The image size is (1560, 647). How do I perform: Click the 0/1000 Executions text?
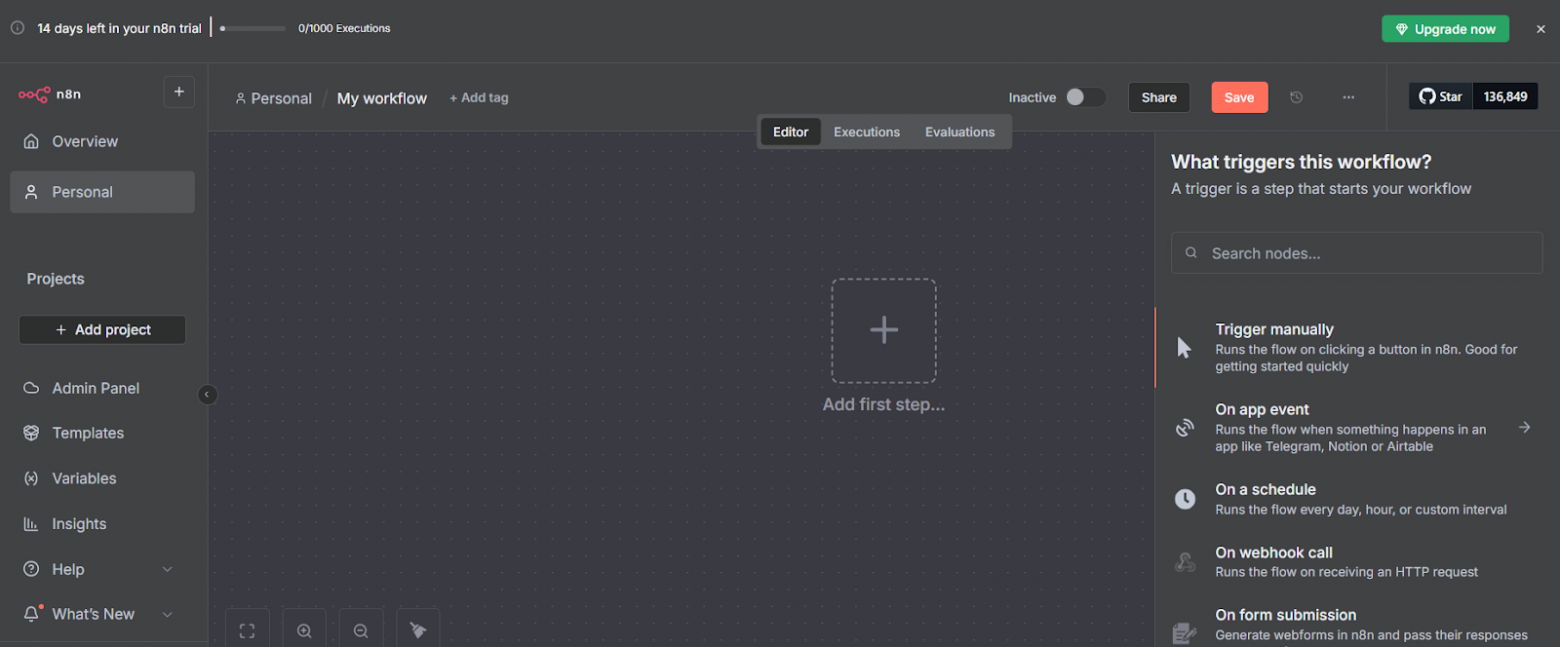pos(344,28)
